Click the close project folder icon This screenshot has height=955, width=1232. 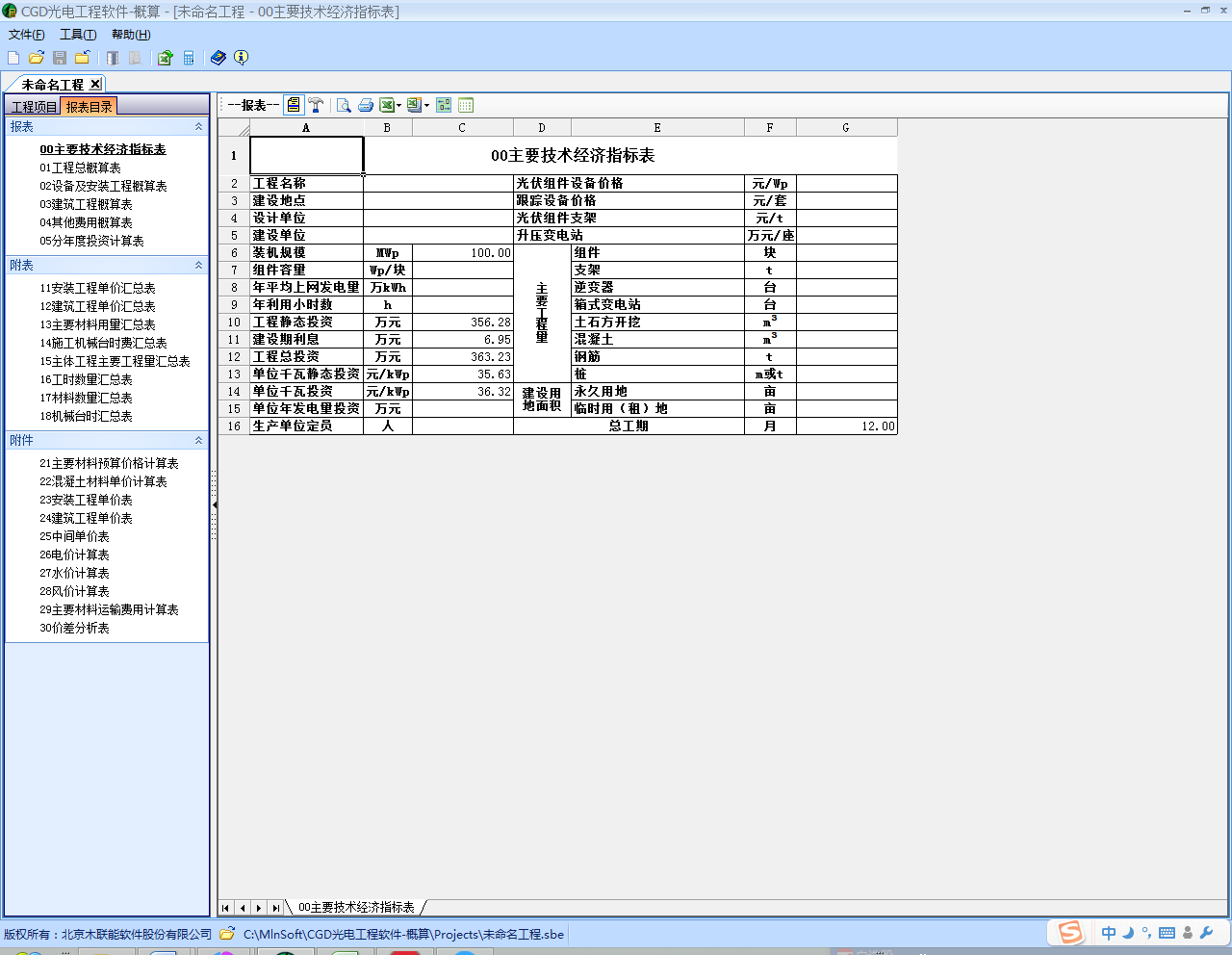pyautogui.click(x=83, y=58)
